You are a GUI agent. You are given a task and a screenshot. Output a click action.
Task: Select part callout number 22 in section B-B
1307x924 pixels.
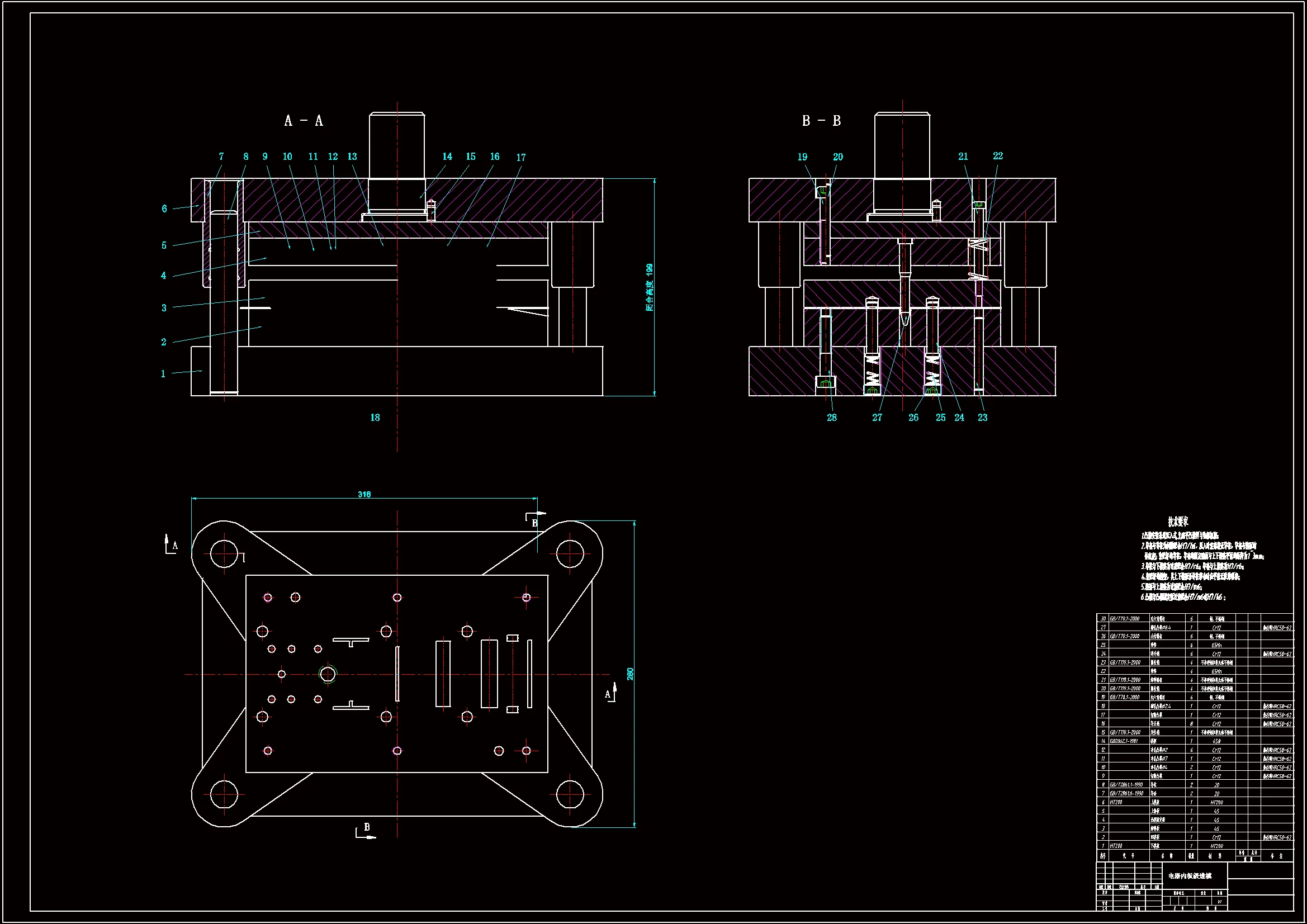pos(998,156)
